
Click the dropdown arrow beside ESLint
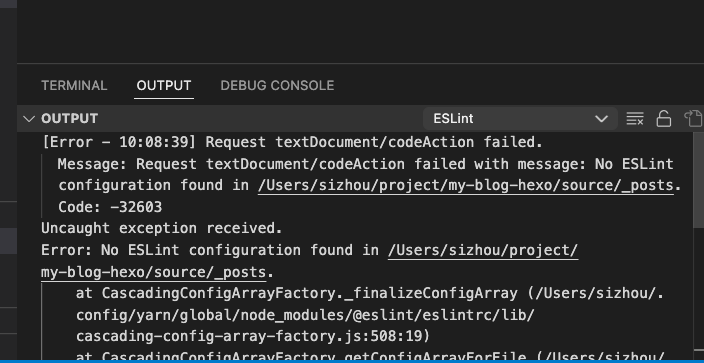pos(601,119)
